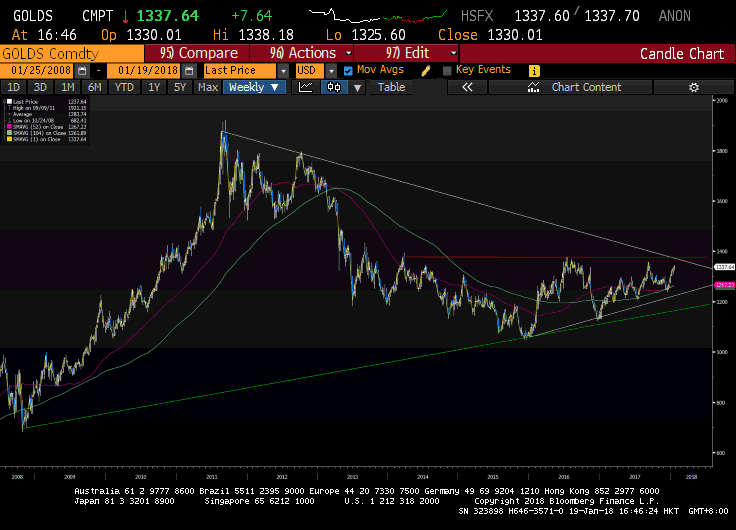Open the 97) Edit menu
The image size is (736, 530).
click(406, 53)
